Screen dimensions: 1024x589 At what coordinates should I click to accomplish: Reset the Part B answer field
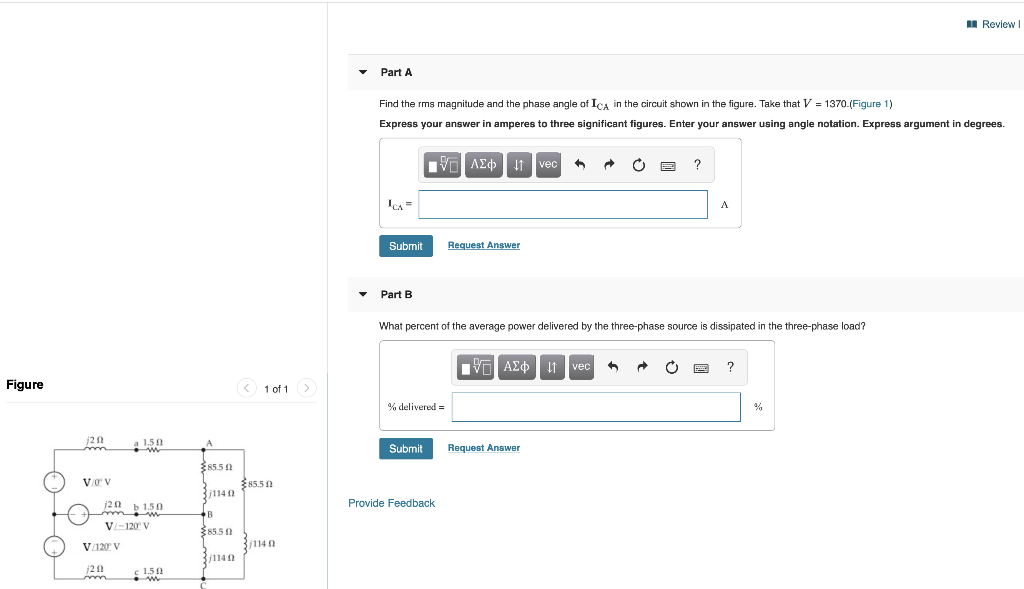click(x=672, y=368)
